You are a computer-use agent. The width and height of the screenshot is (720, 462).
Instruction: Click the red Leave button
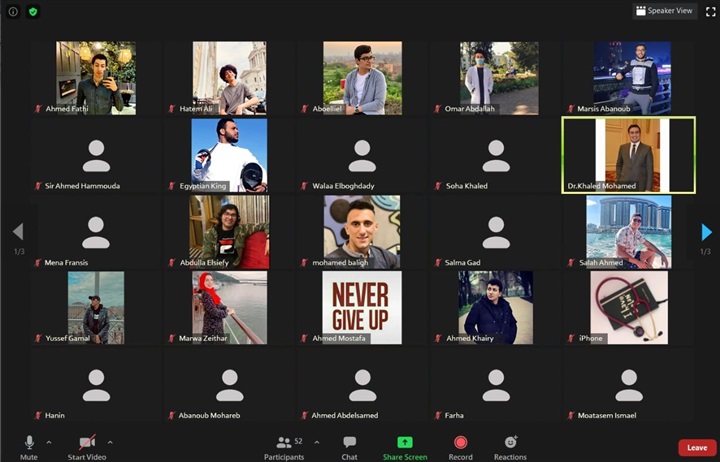(697, 448)
